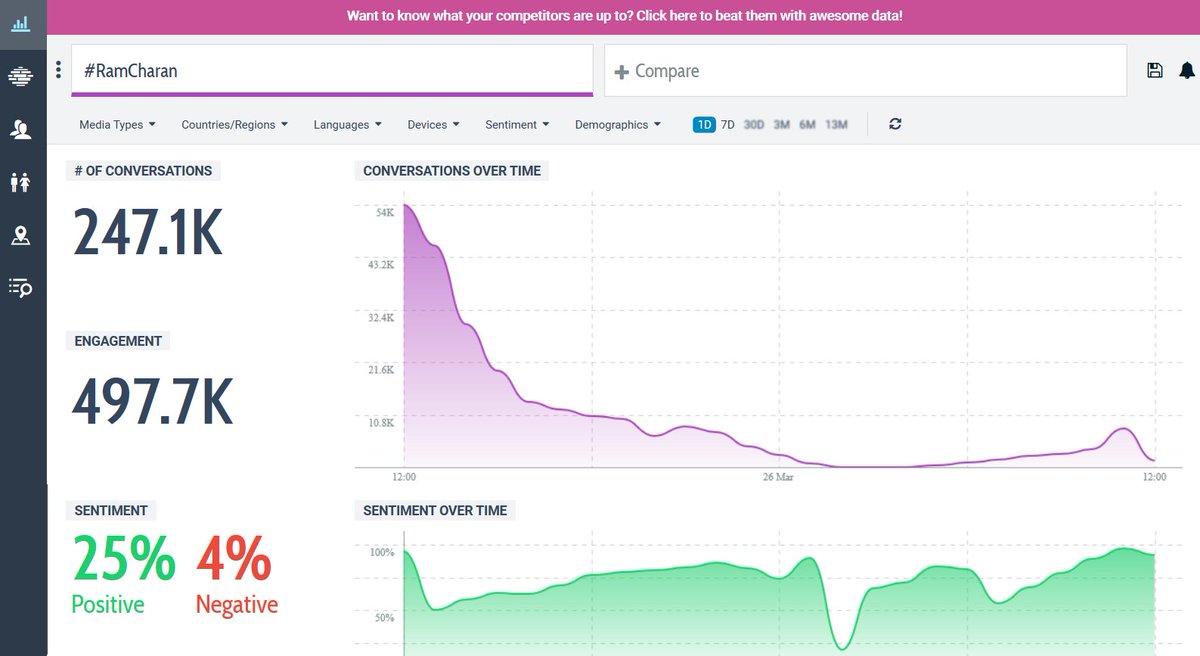
Task: Select the 1D time range
Action: tap(704, 125)
